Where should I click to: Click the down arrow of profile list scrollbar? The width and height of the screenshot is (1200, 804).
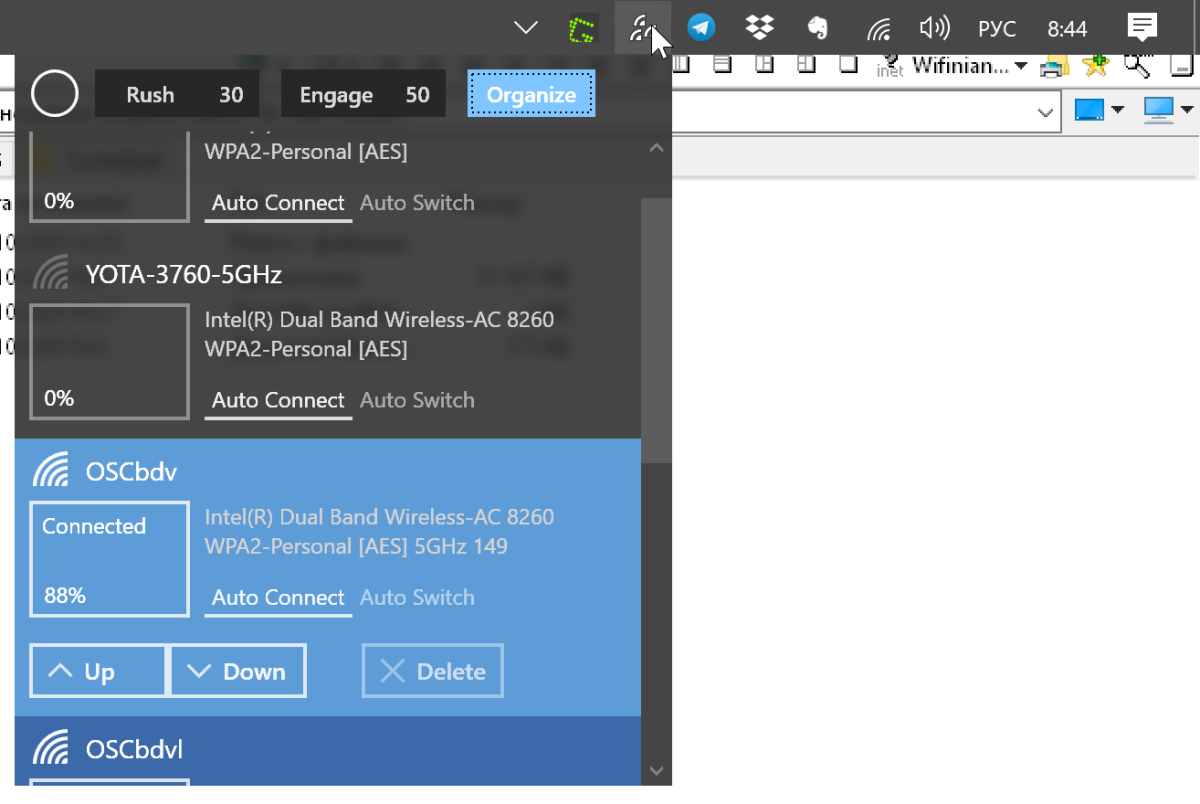656,770
